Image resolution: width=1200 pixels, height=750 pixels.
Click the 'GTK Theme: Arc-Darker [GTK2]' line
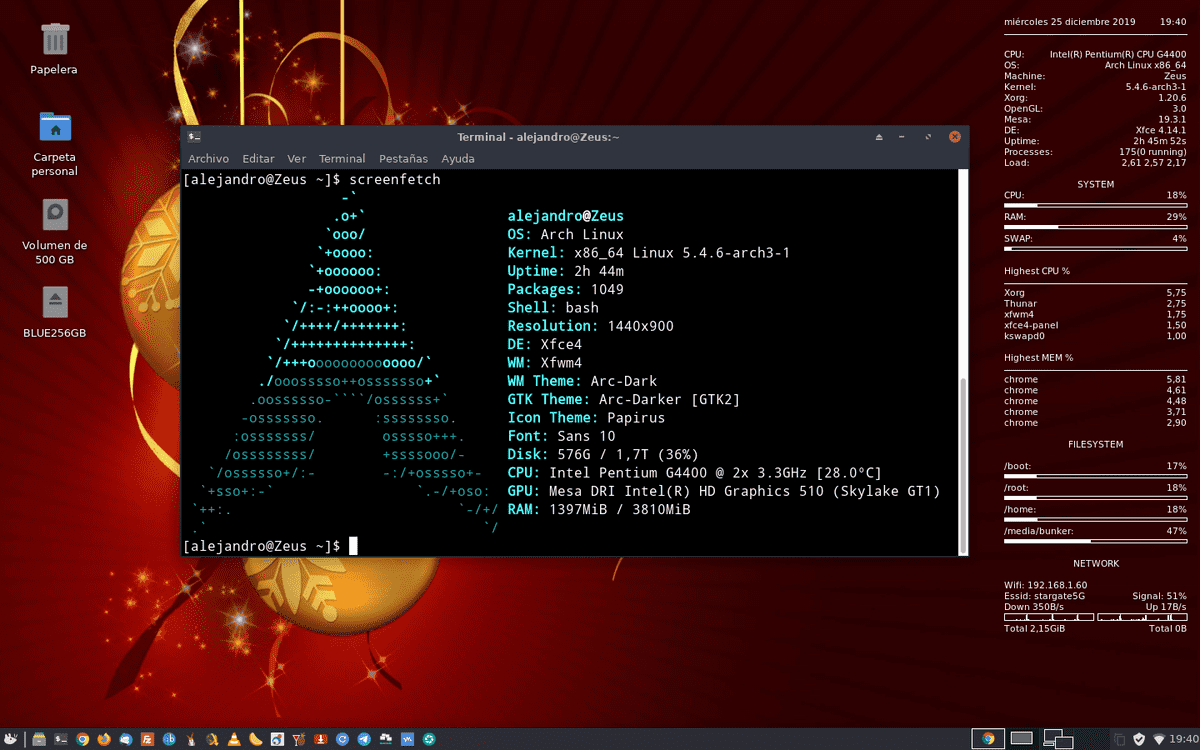pyautogui.click(x=624, y=400)
